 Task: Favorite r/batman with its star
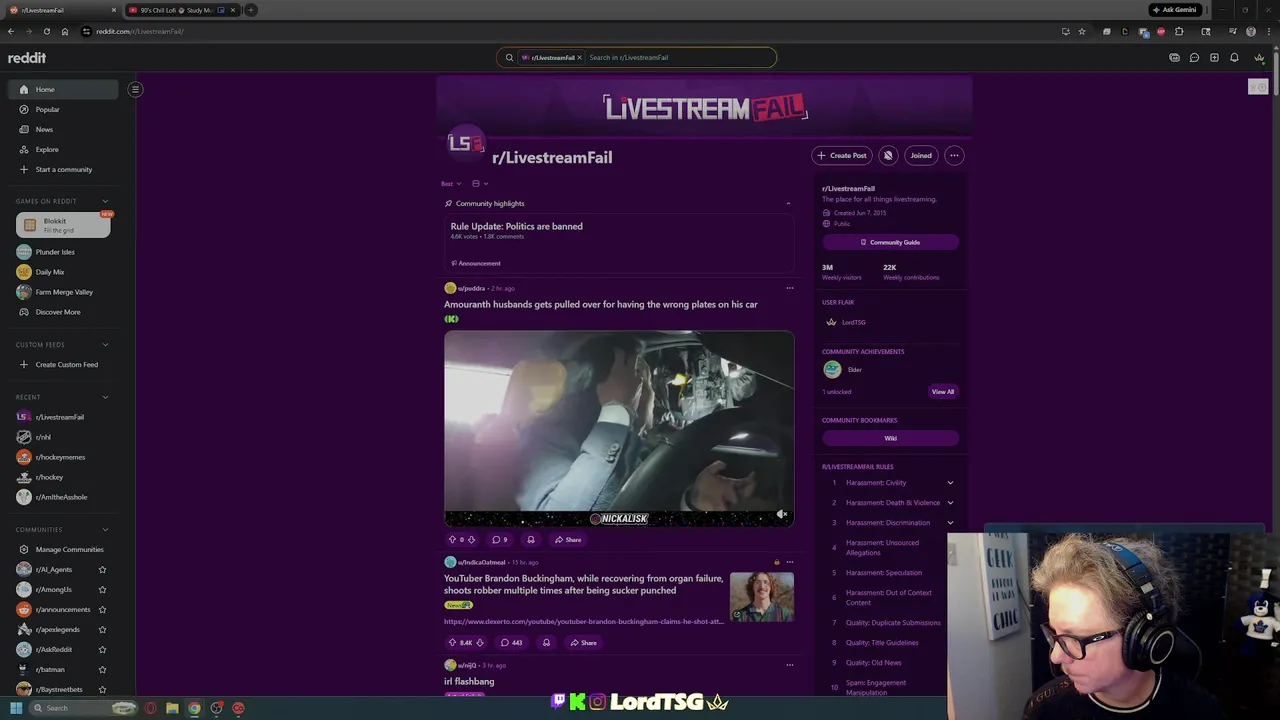[x=102, y=670]
